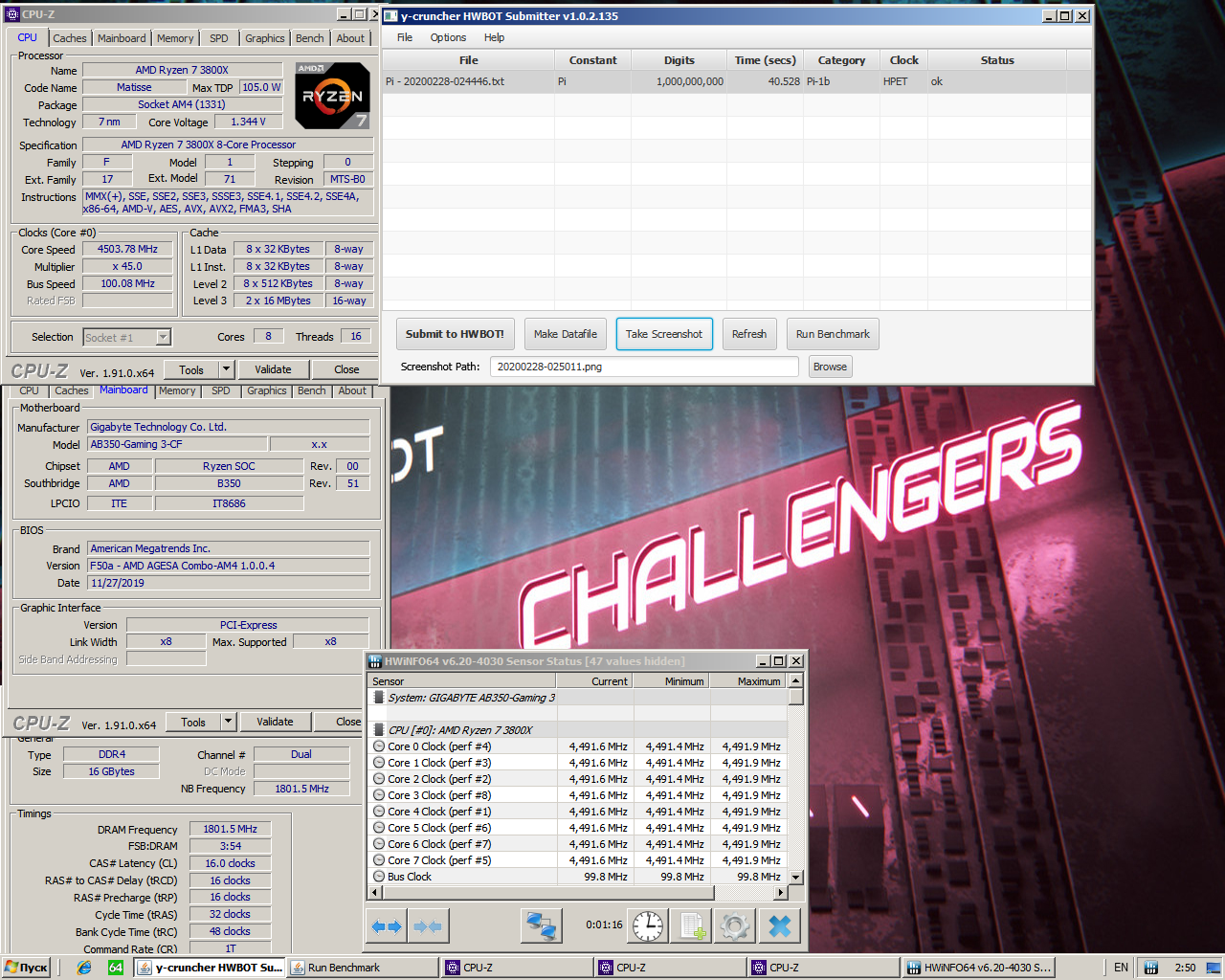Open Graphics tab in Mainboard CPU-Z window
The width and height of the screenshot is (1225, 980).
pyautogui.click(x=267, y=390)
